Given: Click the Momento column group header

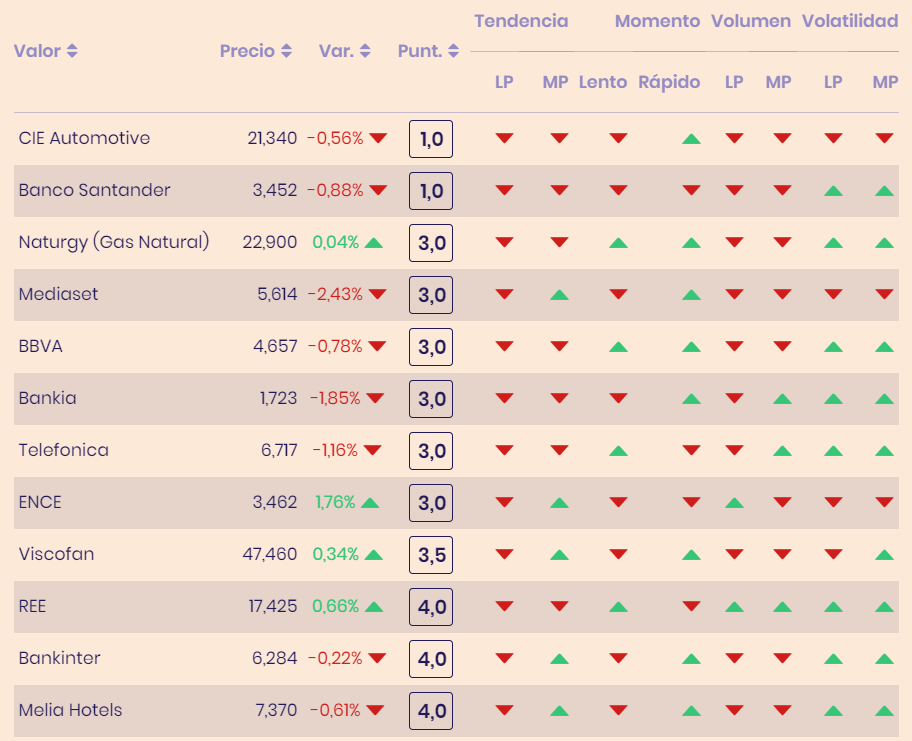Looking at the screenshot, I should (657, 21).
